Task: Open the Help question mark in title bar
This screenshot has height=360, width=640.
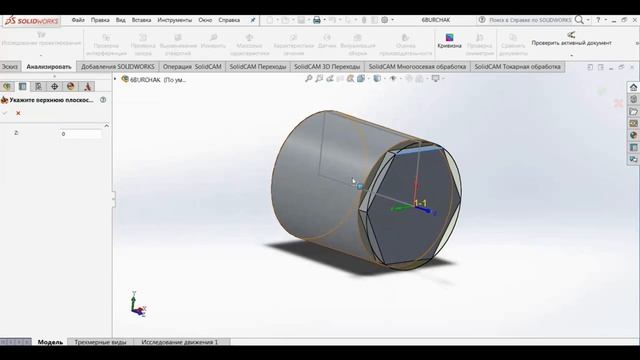Action: tap(598, 20)
